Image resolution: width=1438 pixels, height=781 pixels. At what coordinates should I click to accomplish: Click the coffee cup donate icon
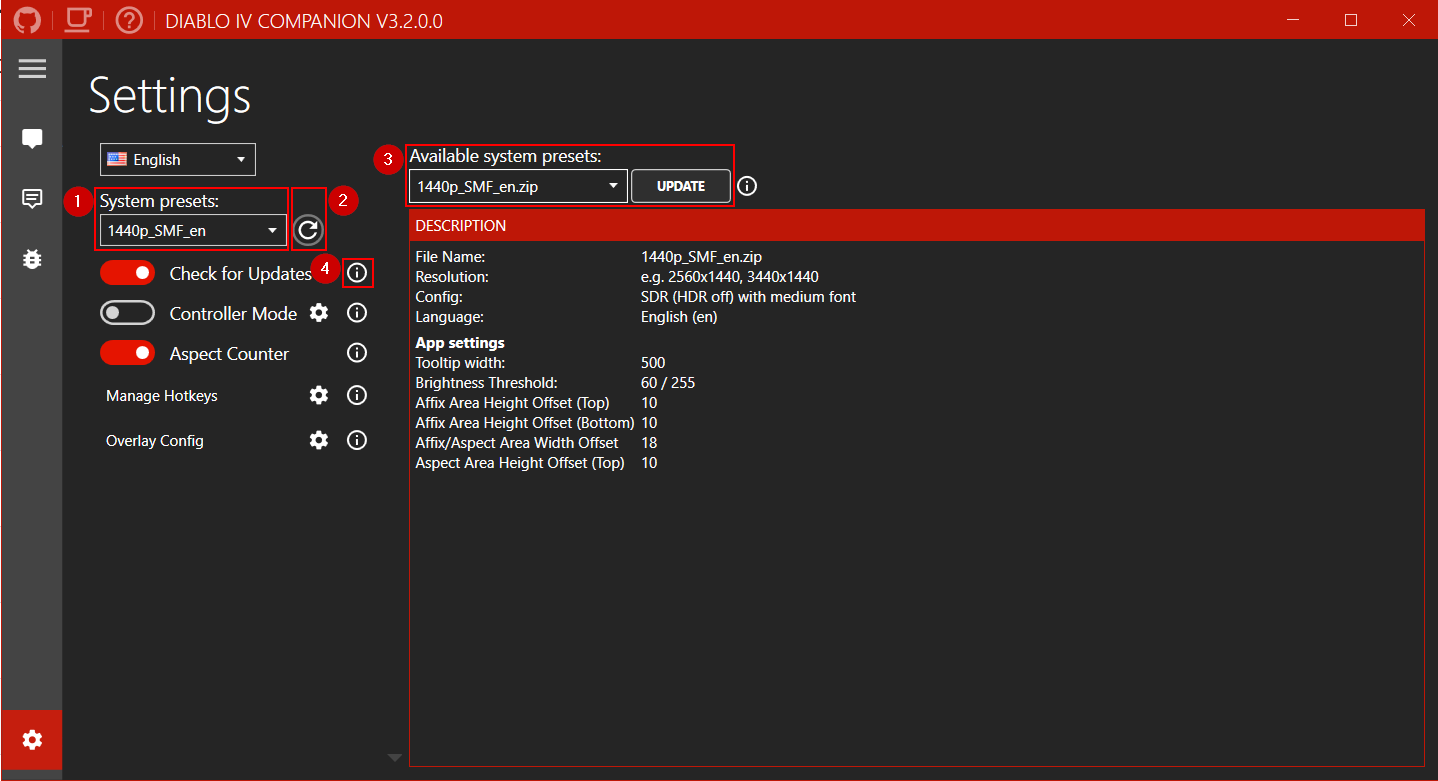pyautogui.click(x=78, y=20)
